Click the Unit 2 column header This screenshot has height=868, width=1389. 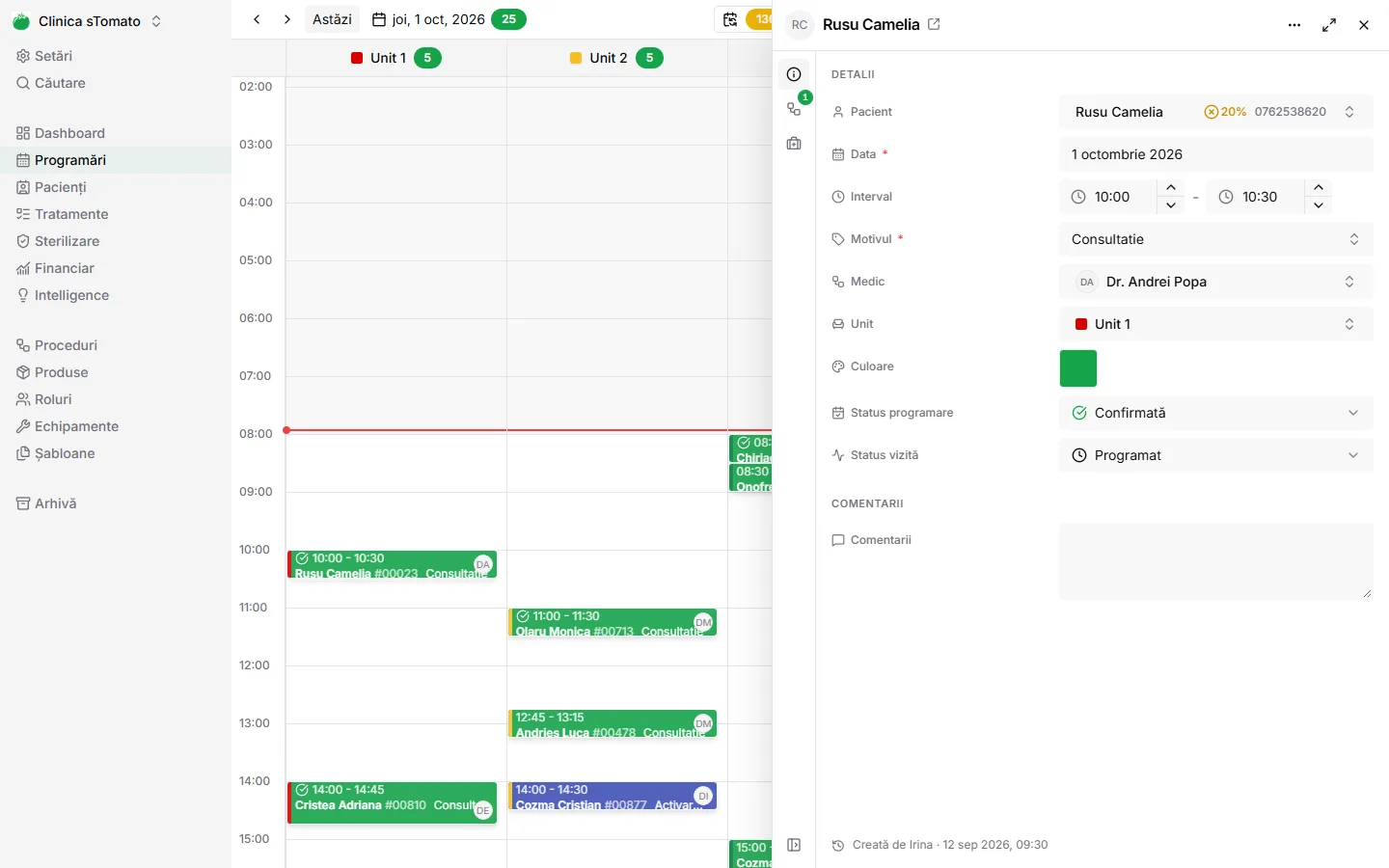pyautogui.click(x=616, y=58)
